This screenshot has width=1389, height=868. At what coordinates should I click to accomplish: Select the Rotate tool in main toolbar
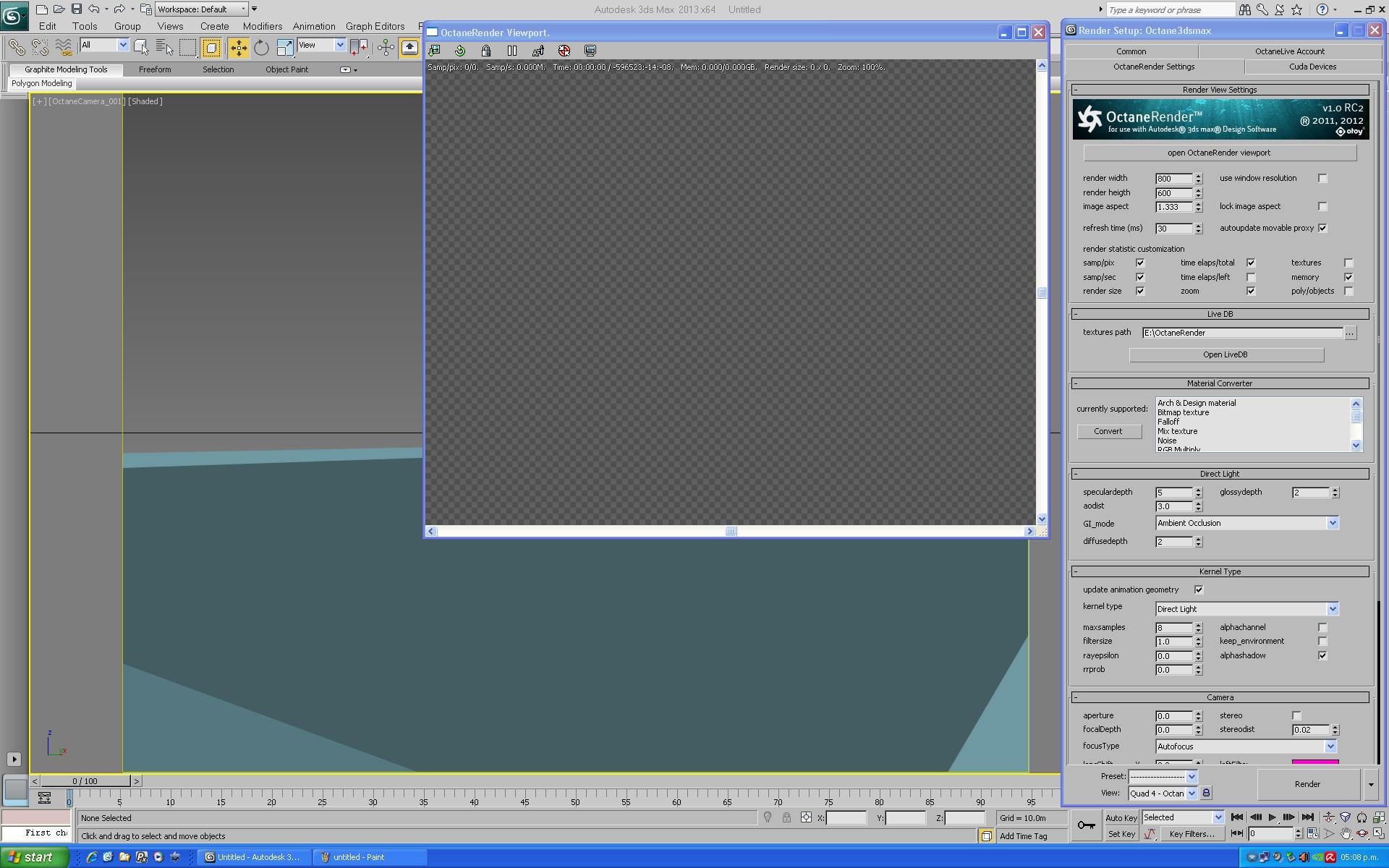(261, 48)
